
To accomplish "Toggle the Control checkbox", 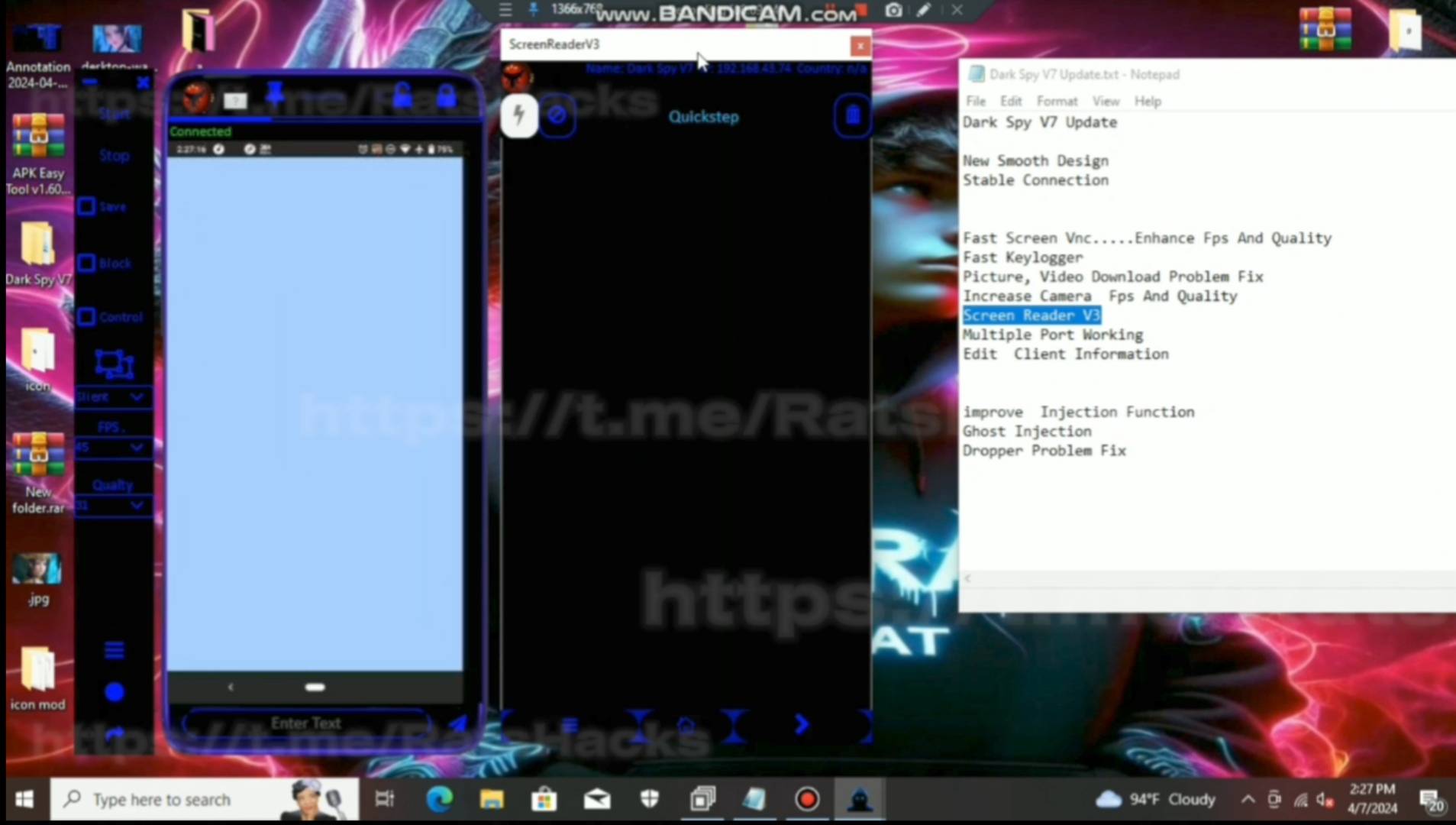I will click(x=87, y=317).
